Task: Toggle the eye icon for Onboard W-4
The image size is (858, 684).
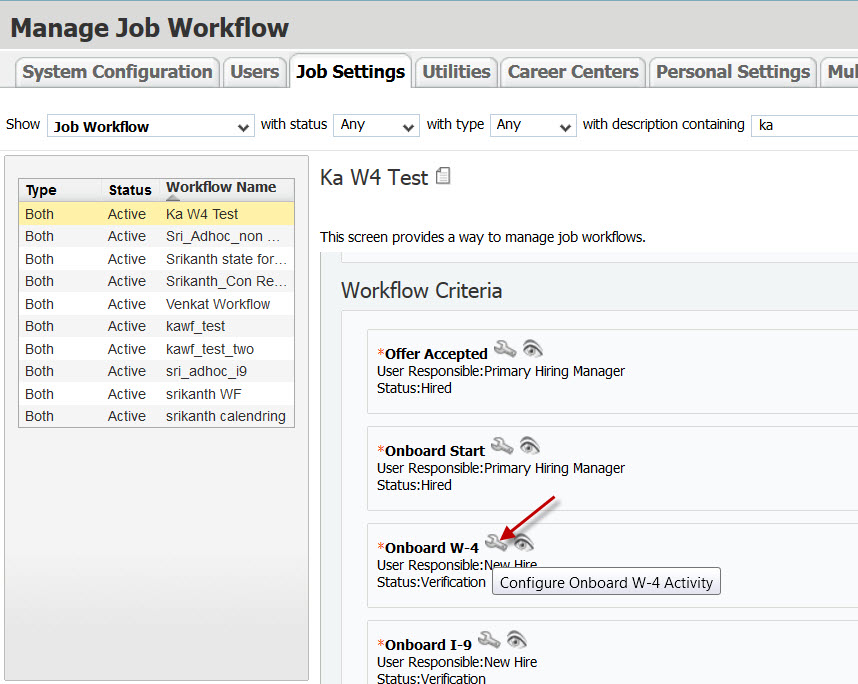Action: pyautogui.click(x=523, y=543)
